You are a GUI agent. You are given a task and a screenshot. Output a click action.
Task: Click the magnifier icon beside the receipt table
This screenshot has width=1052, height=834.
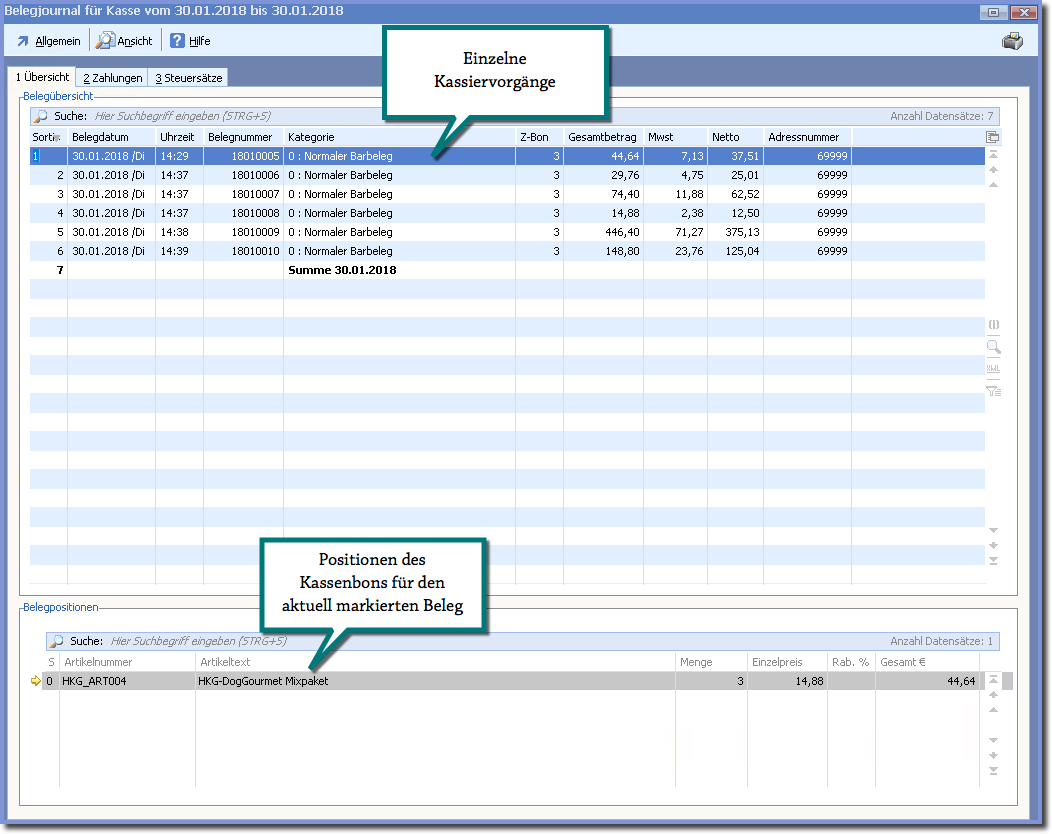pos(993,348)
